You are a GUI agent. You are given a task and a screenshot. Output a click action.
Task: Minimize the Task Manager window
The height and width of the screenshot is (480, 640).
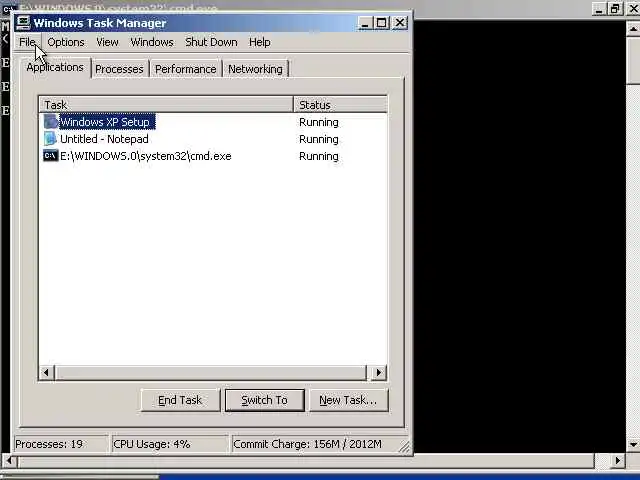(364, 23)
